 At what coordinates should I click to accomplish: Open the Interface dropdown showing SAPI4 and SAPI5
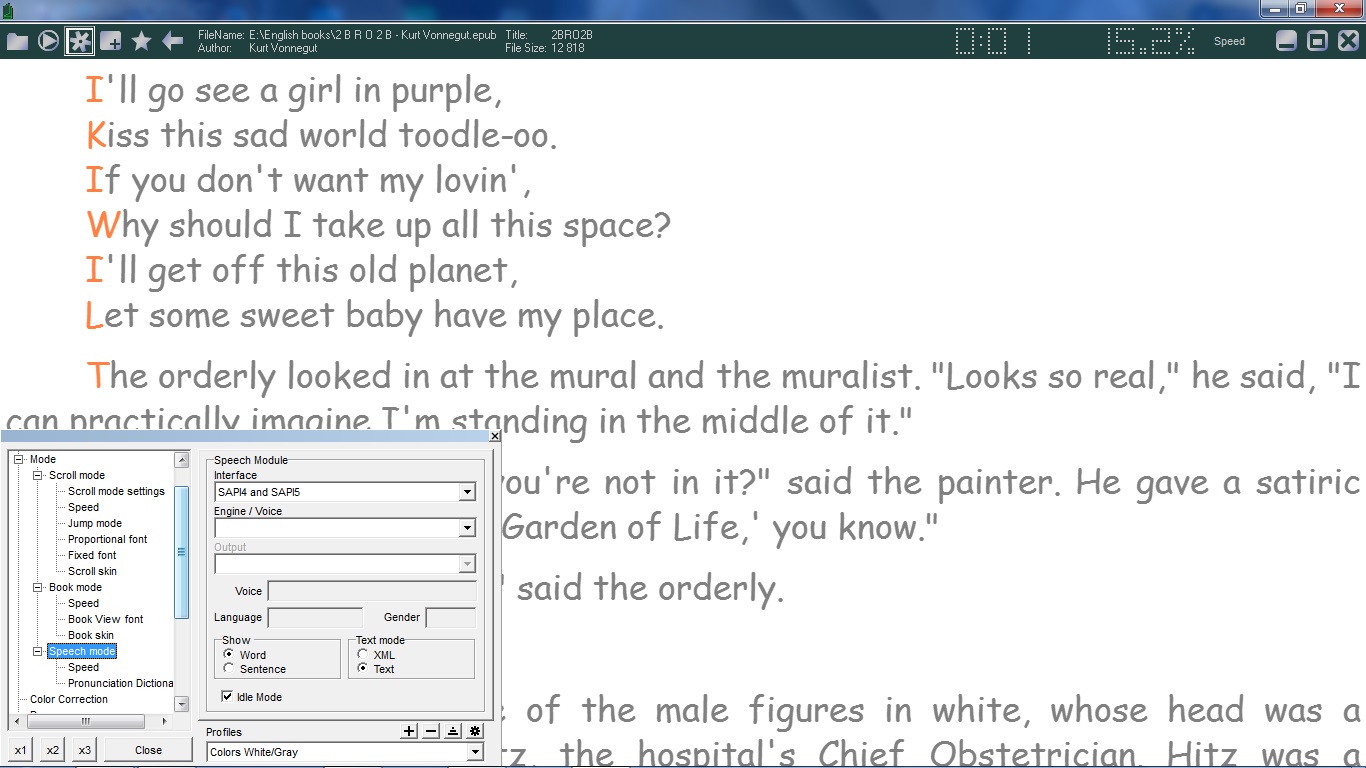467,492
